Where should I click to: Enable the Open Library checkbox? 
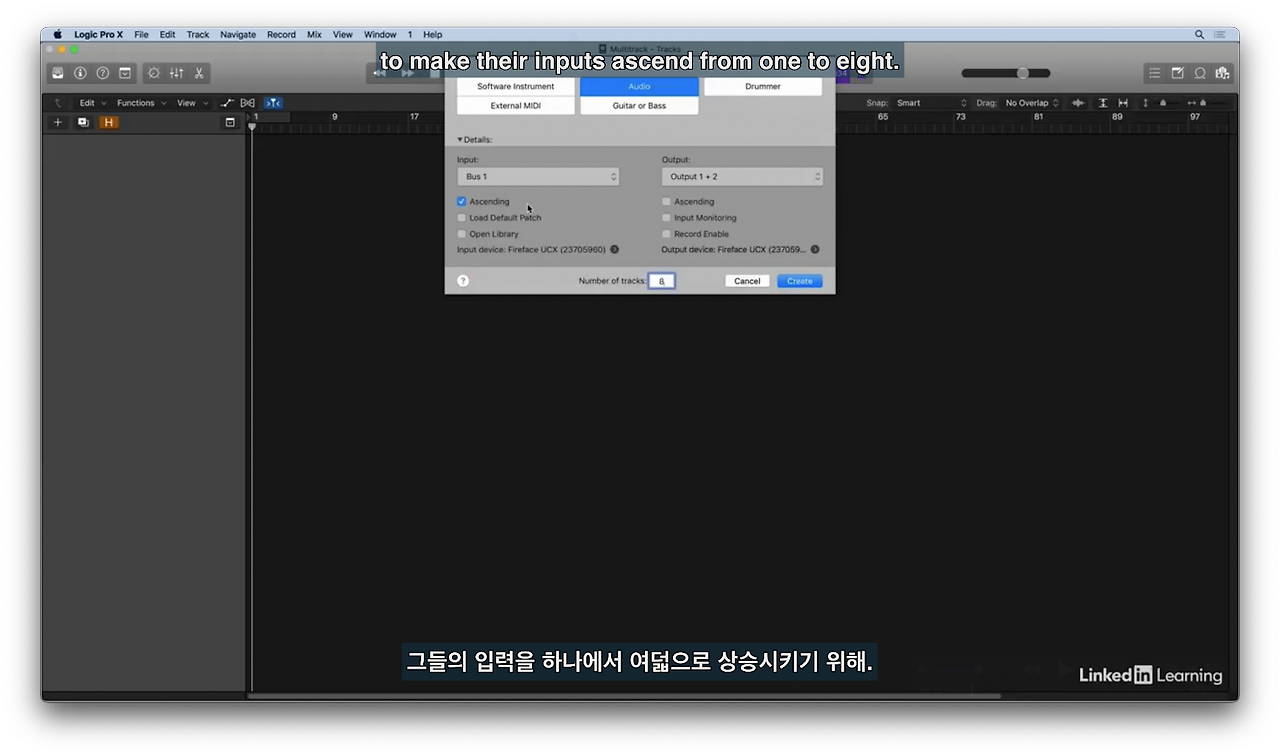[x=462, y=234]
